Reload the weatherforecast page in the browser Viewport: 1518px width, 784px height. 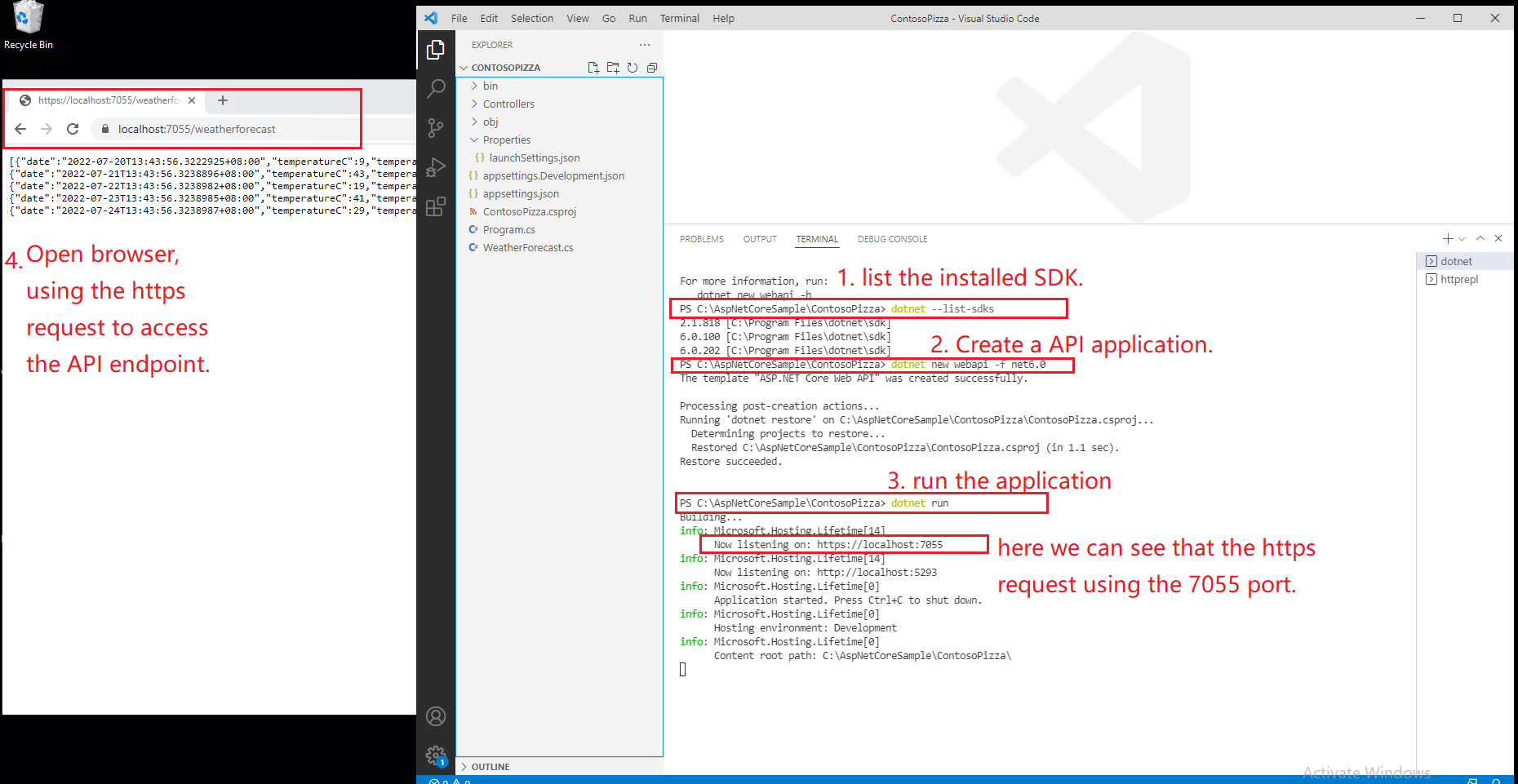coord(73,129)
